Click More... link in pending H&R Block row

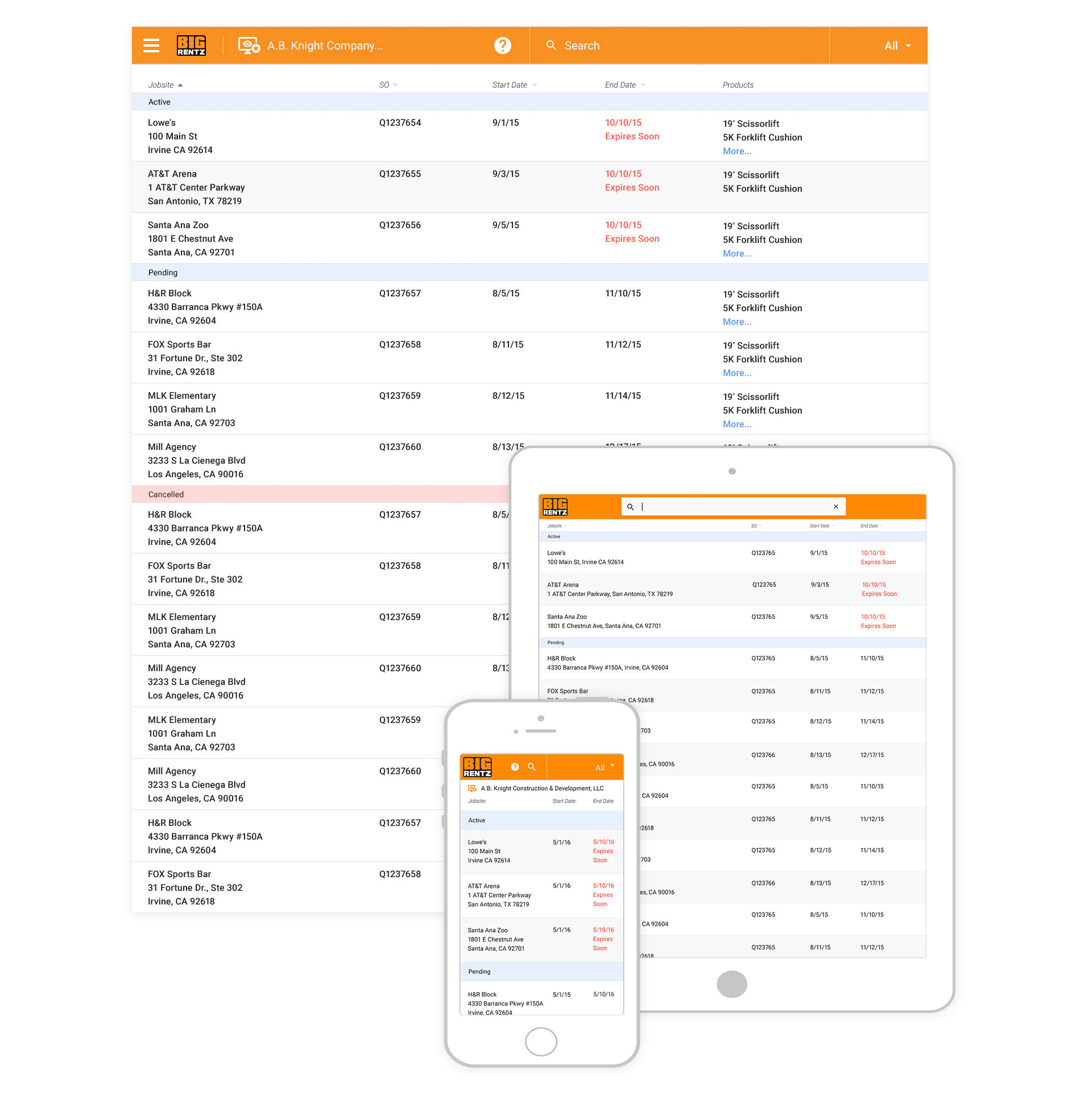coord(737,322)
